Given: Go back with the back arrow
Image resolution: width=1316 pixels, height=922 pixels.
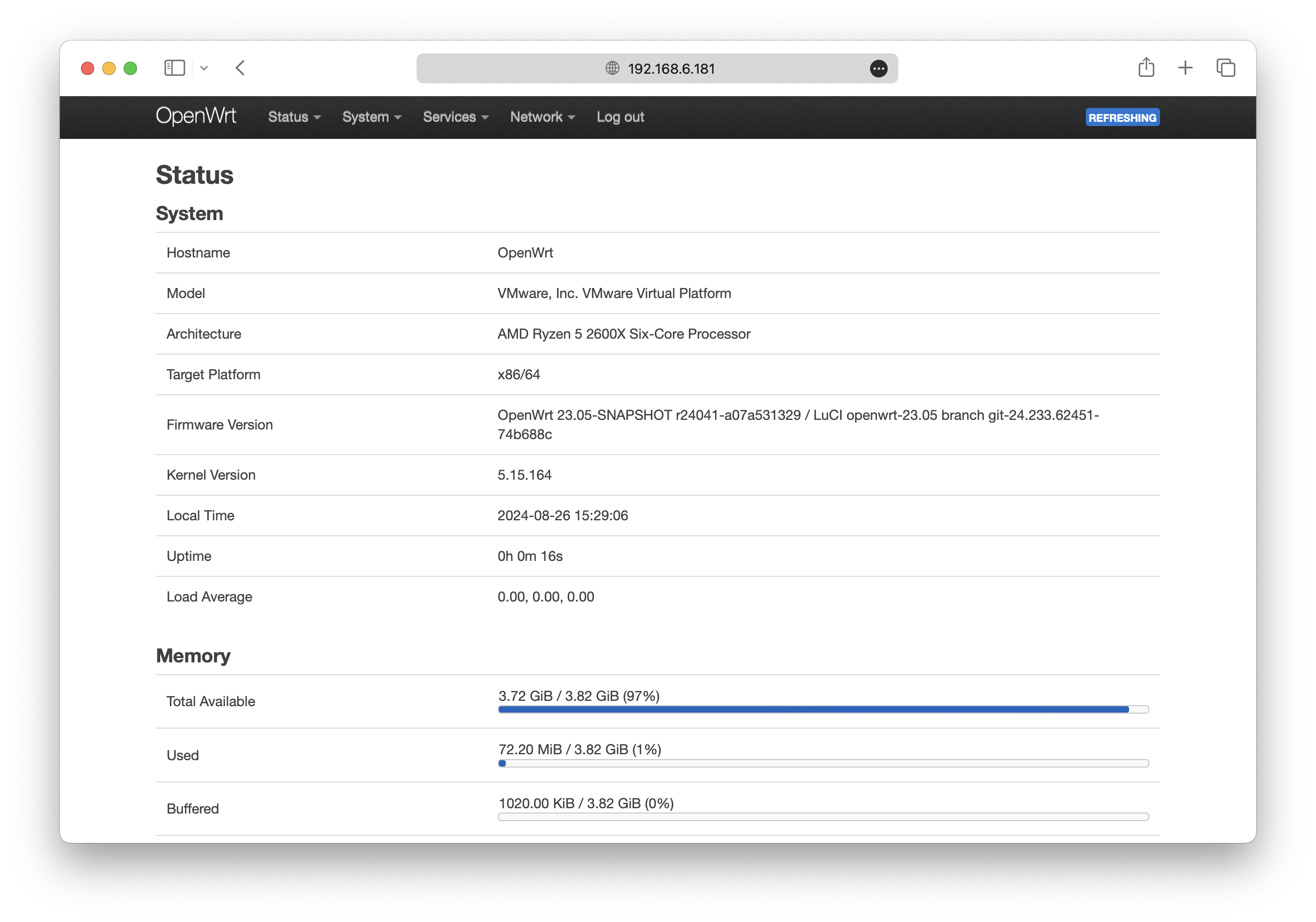Looking at the screenshot, I should (240, 68).
